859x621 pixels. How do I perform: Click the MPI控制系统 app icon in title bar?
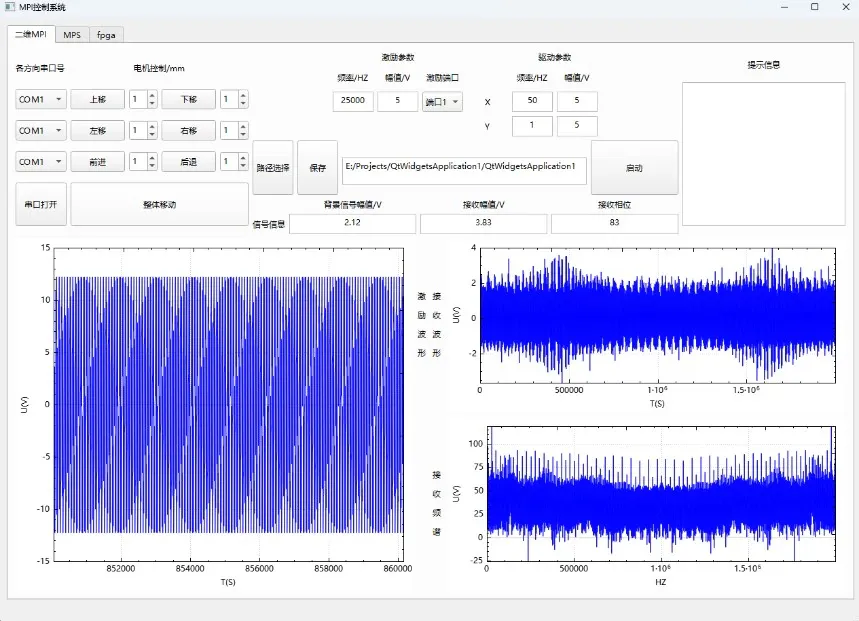coord(9,7)
